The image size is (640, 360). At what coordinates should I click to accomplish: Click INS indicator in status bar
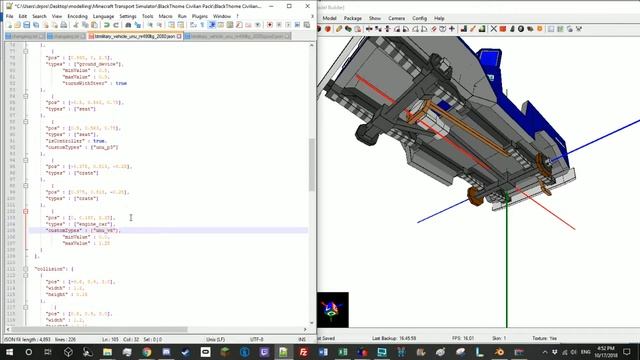(302, 340)
